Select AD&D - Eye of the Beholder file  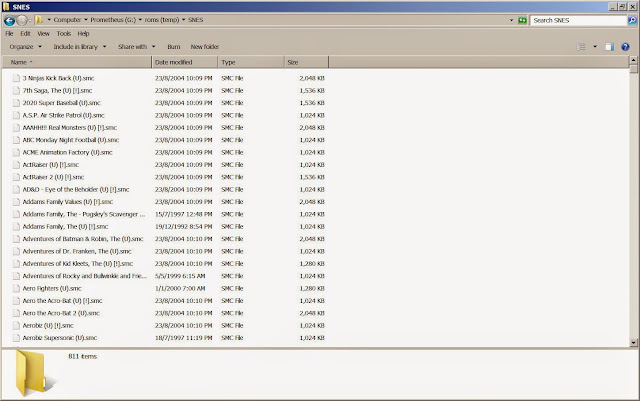[76, 189]
